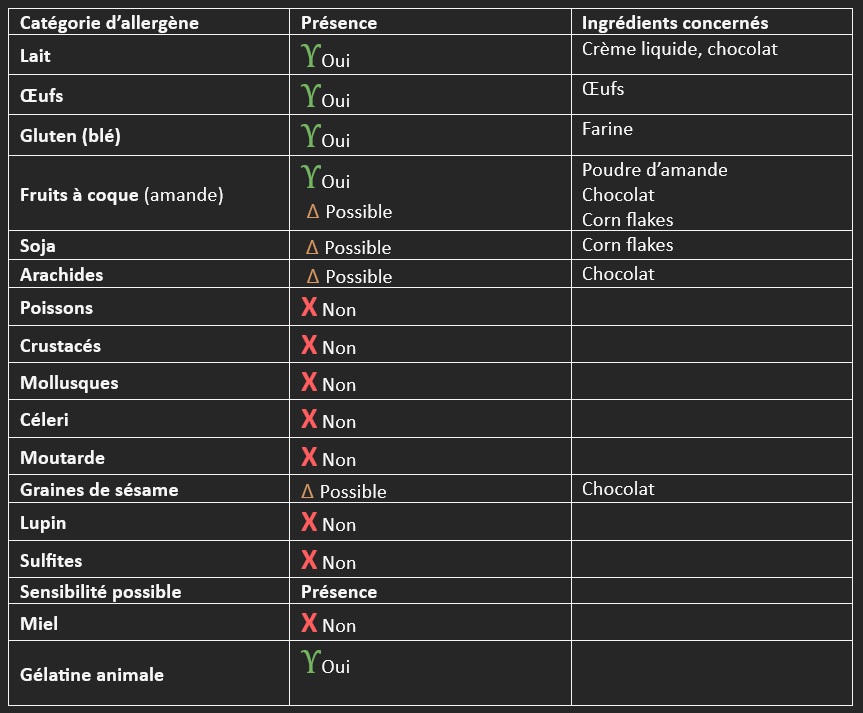
Task: Click the red X icon in Poissons row
Action: coord(309,307)
